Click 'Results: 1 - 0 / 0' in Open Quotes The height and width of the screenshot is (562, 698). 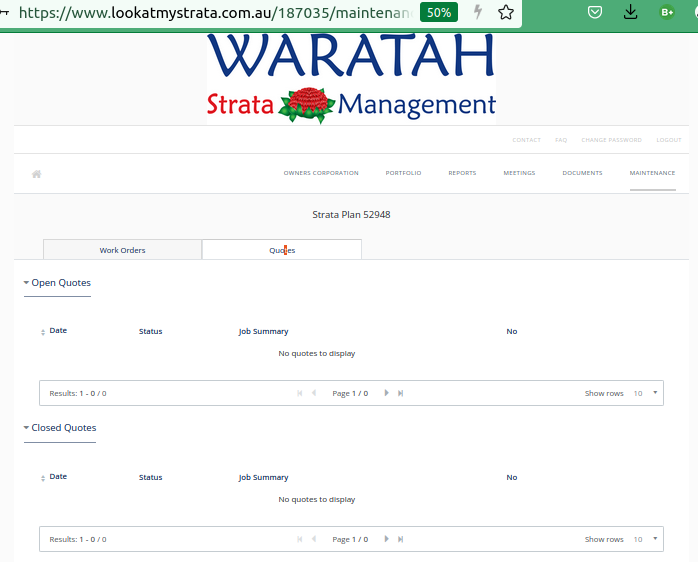(78, 393)
